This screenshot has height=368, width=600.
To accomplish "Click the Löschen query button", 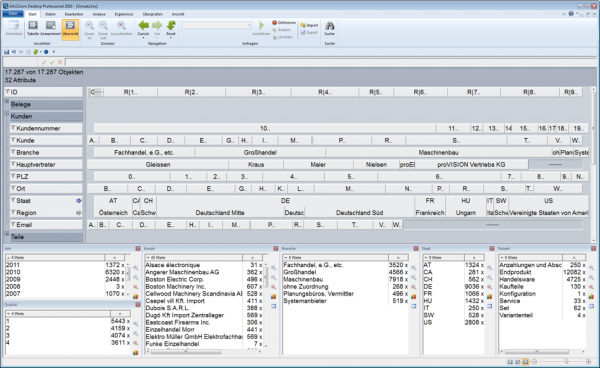I will click(282, 37).
